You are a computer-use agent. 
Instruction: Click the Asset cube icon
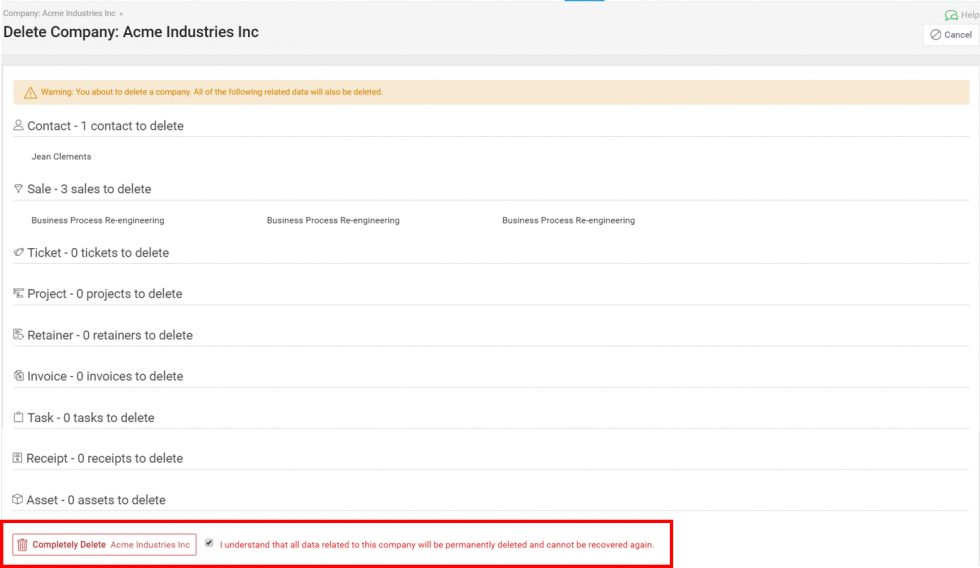click(18, 499)
